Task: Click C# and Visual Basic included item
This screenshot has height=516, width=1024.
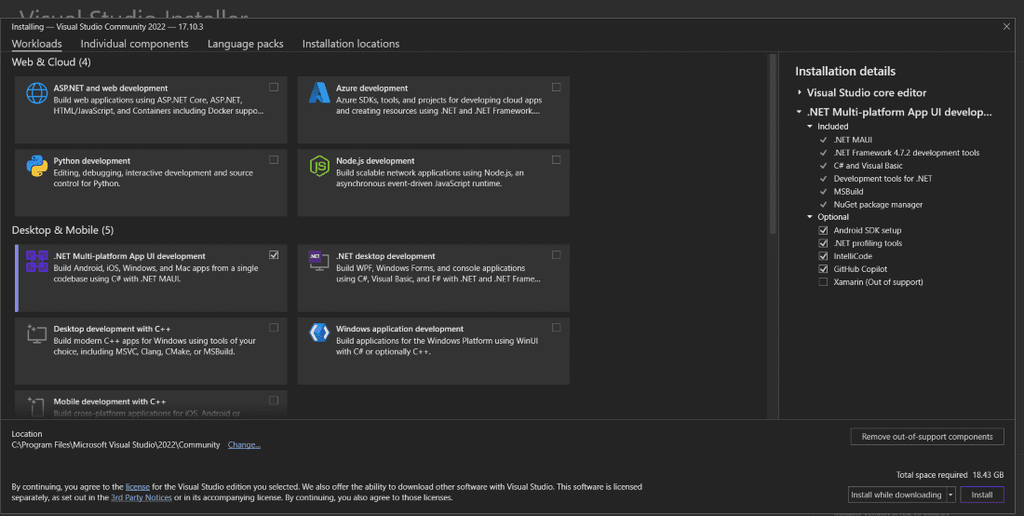Action: (x=868, y=166)
